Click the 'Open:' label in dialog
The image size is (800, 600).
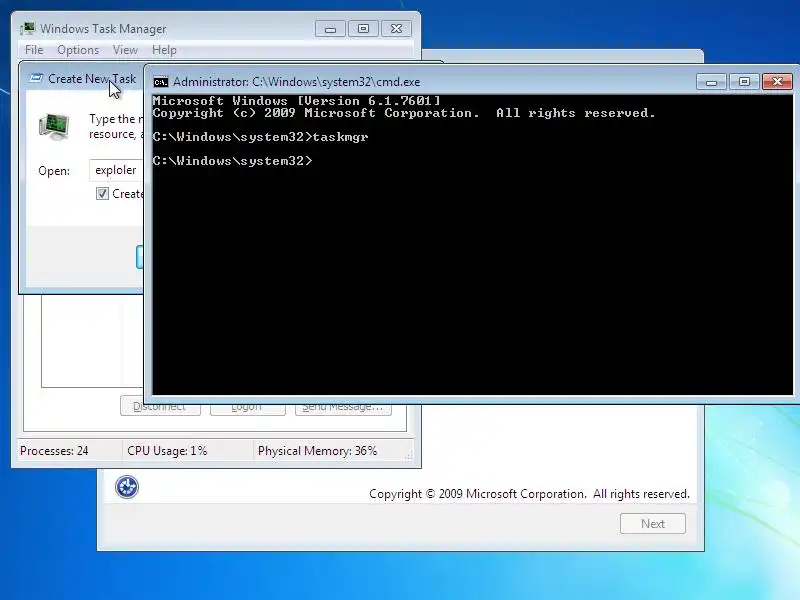[54, 170]
